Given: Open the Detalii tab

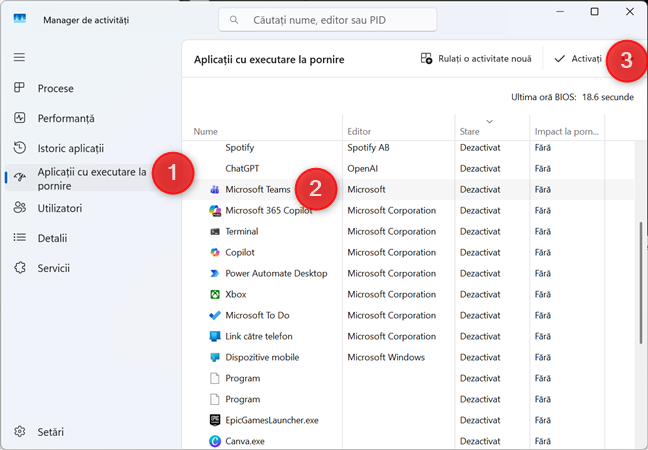Looking at the screenshot, I should click(x=91, y=238).
